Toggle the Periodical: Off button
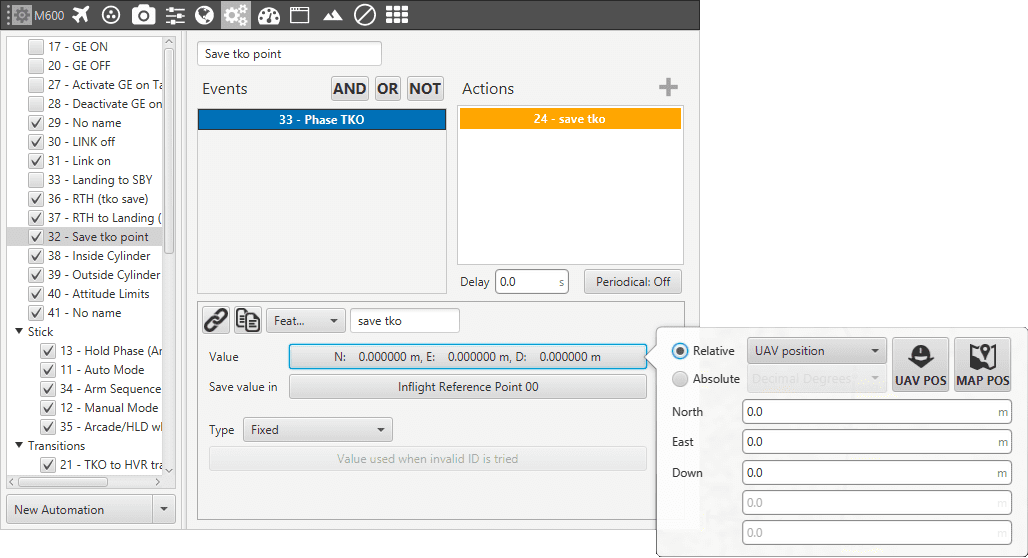 (633, 282)
